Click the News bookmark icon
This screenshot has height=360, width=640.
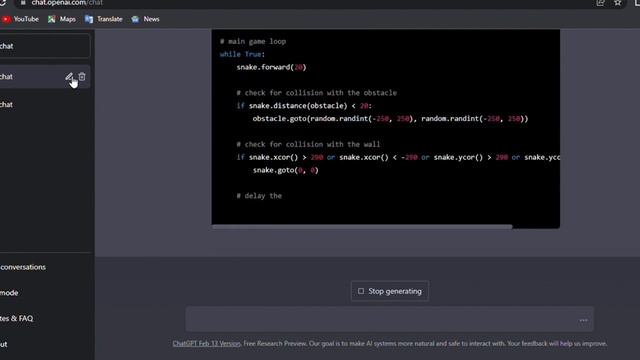click(x=135, y=19)
